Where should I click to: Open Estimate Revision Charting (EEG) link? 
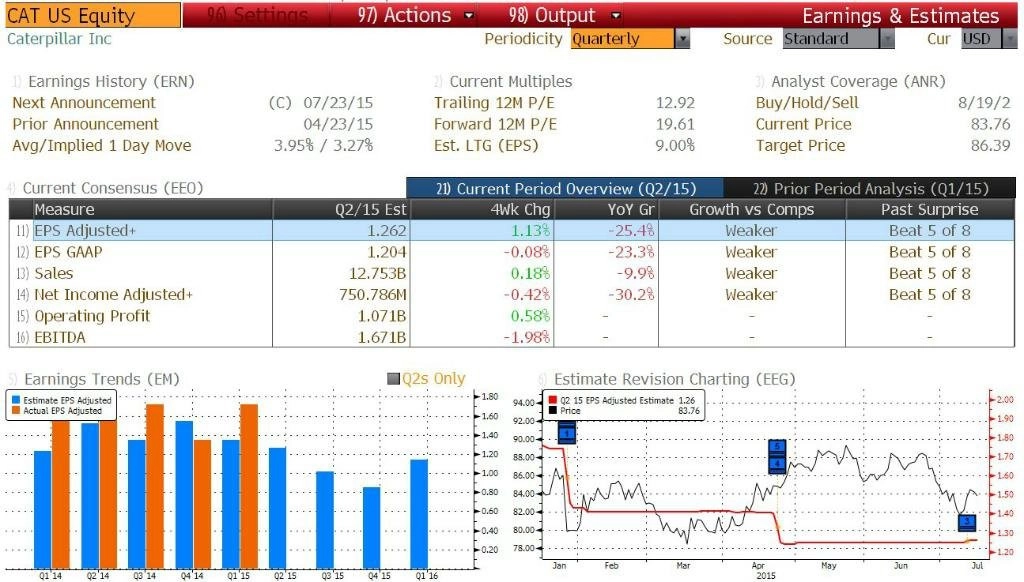click(x=675, y=379)
